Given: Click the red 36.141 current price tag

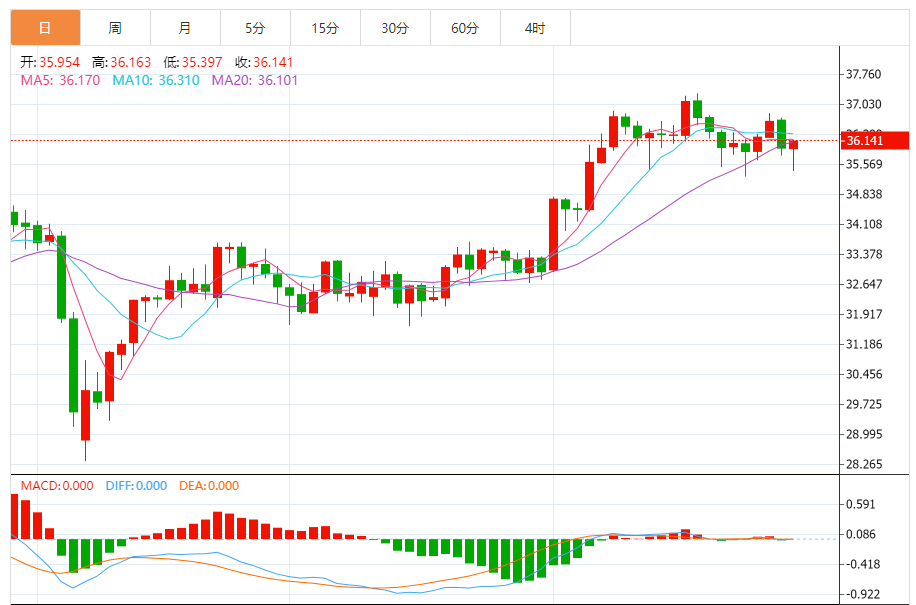Looking at the screenshot, I should pos(875,141).
